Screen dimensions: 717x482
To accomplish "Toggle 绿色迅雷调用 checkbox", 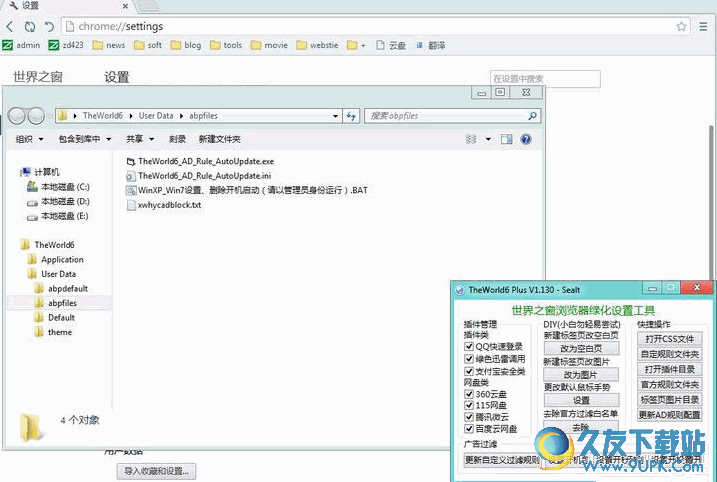I will pos(469,359).
